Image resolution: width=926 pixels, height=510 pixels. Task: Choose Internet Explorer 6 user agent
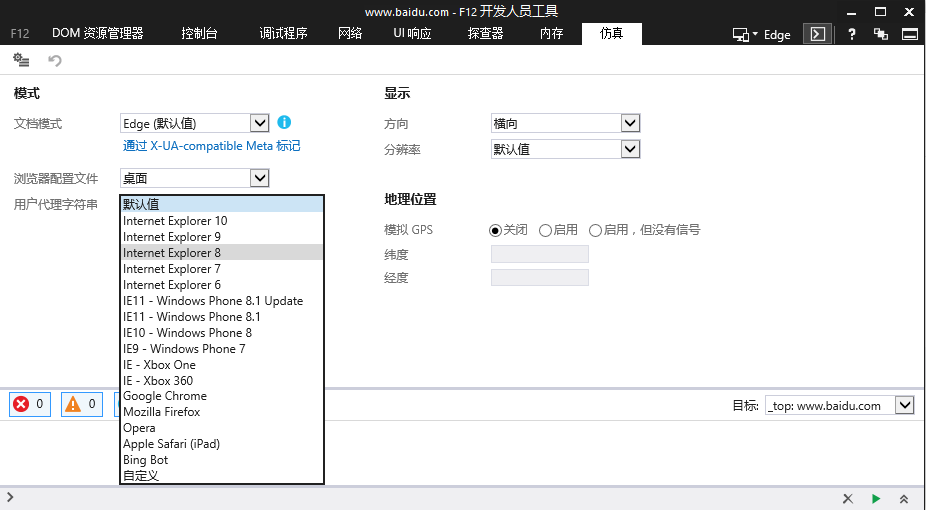click(x=222, y=285)
